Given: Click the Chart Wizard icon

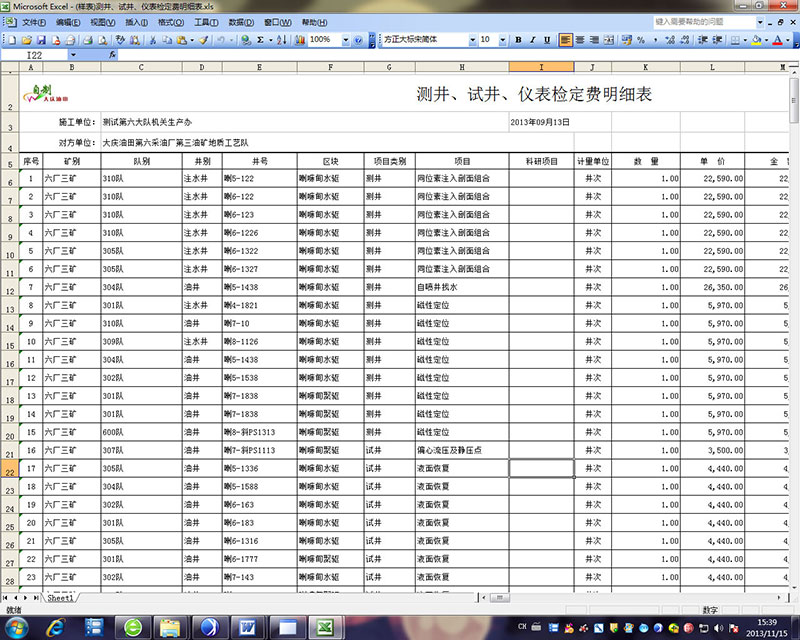Looking at the screenshot, I should (299, 39).
